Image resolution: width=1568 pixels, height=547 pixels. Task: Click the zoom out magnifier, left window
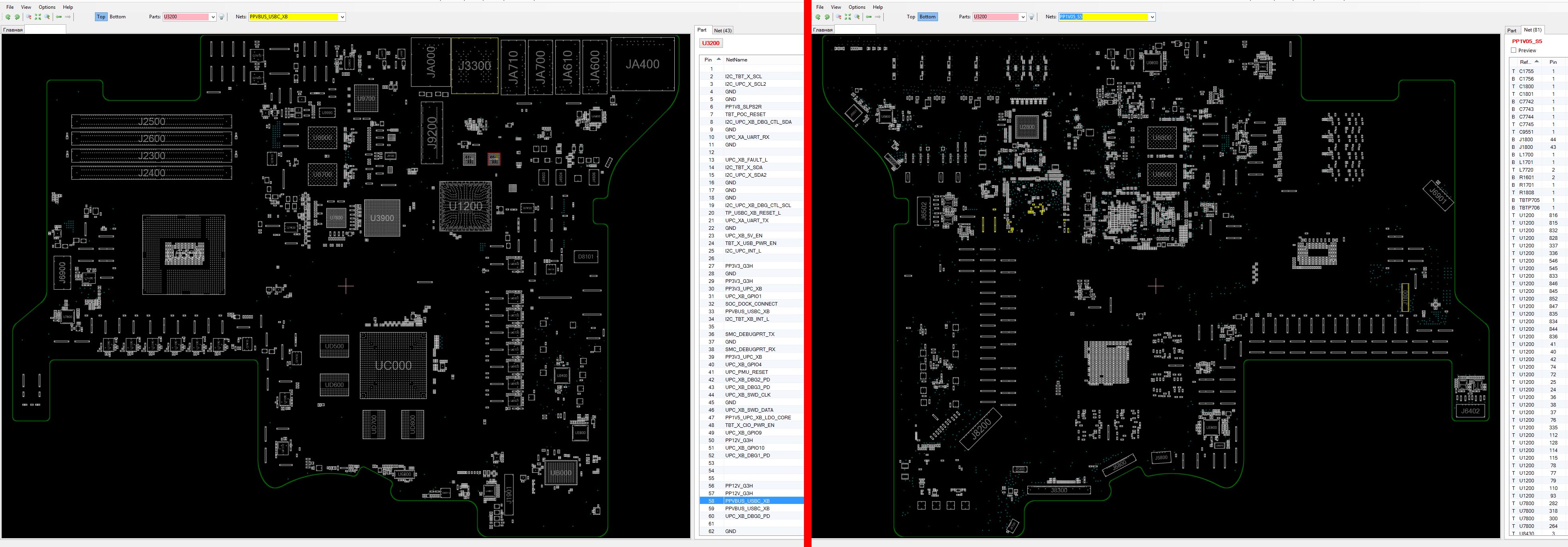click(x=29, y=17)
